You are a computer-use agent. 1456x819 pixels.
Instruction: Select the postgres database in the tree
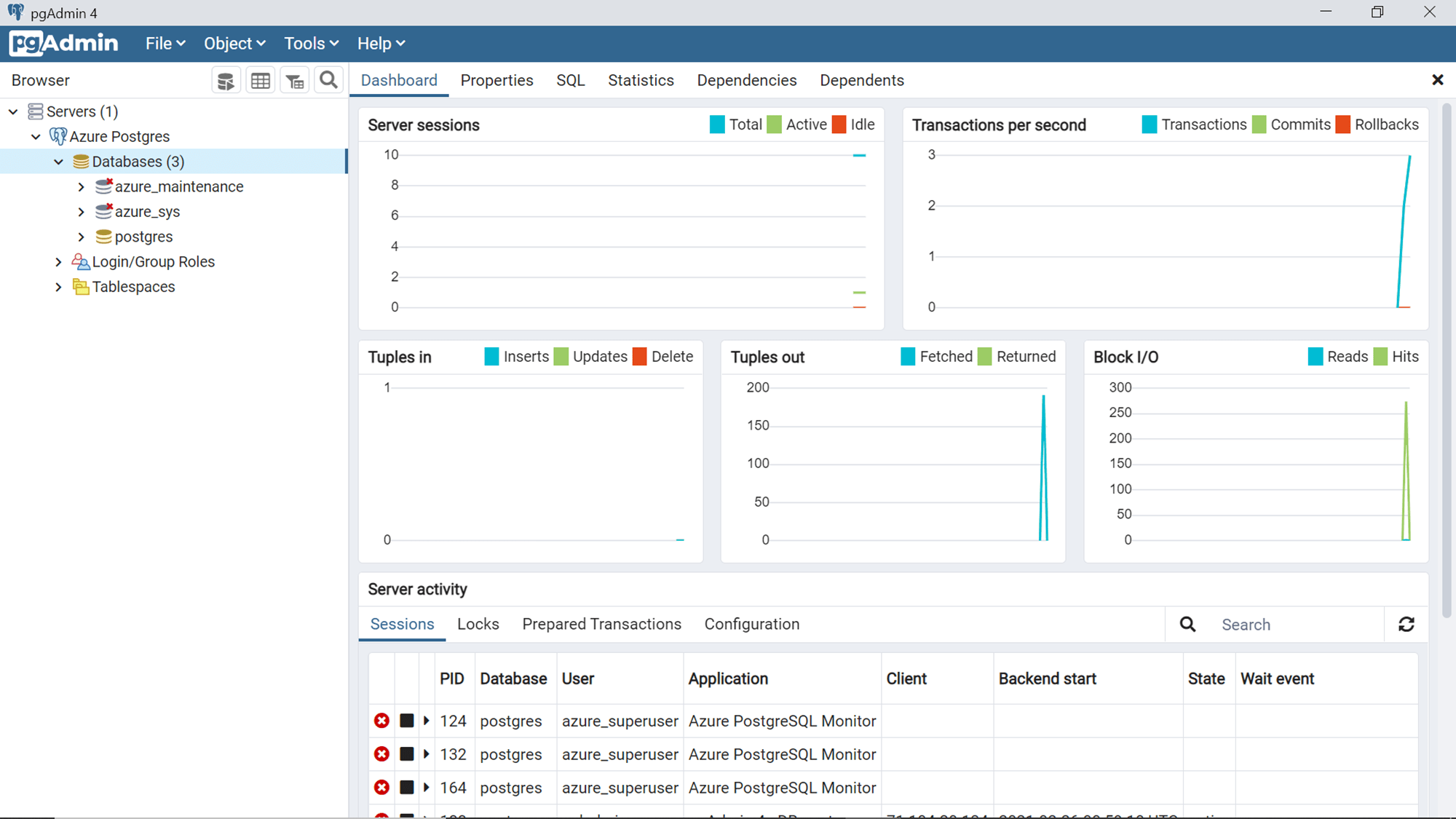[x=143, y=237]
